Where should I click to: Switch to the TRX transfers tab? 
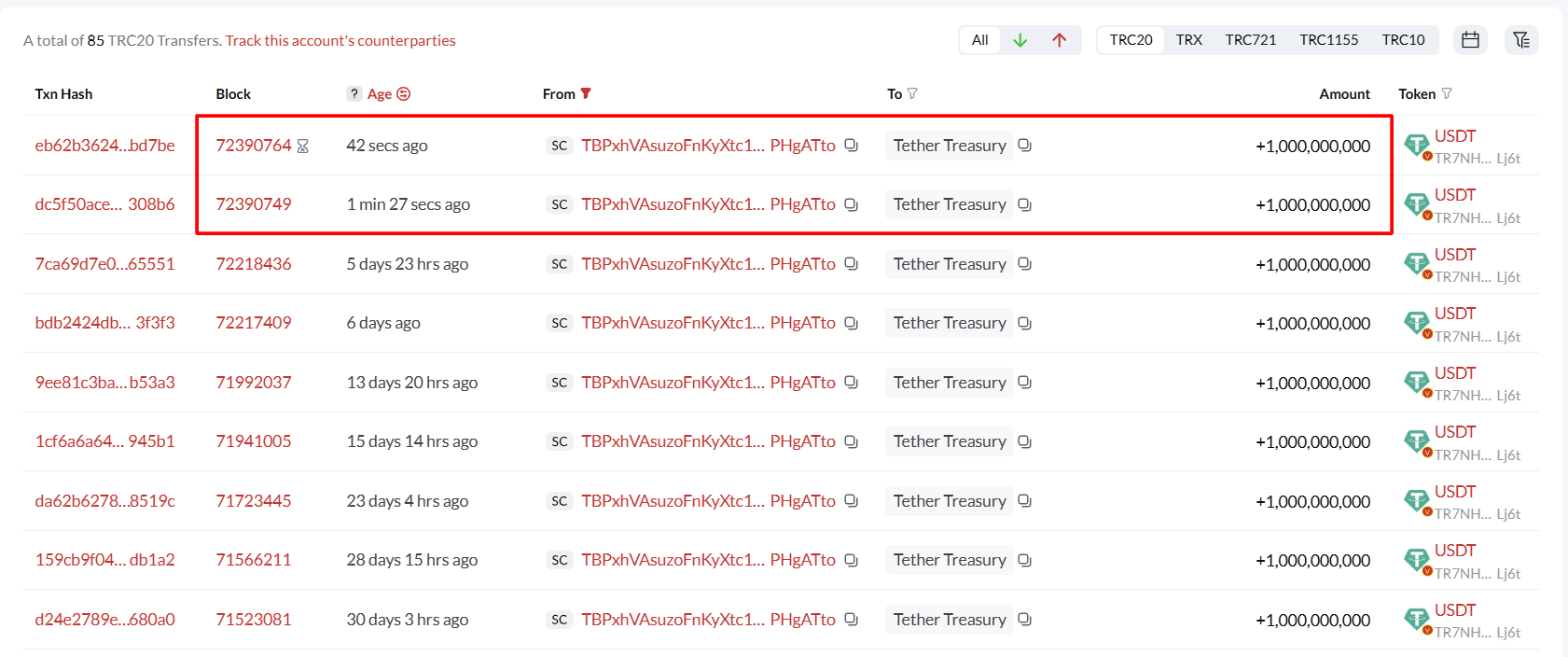coord(1188,40)
